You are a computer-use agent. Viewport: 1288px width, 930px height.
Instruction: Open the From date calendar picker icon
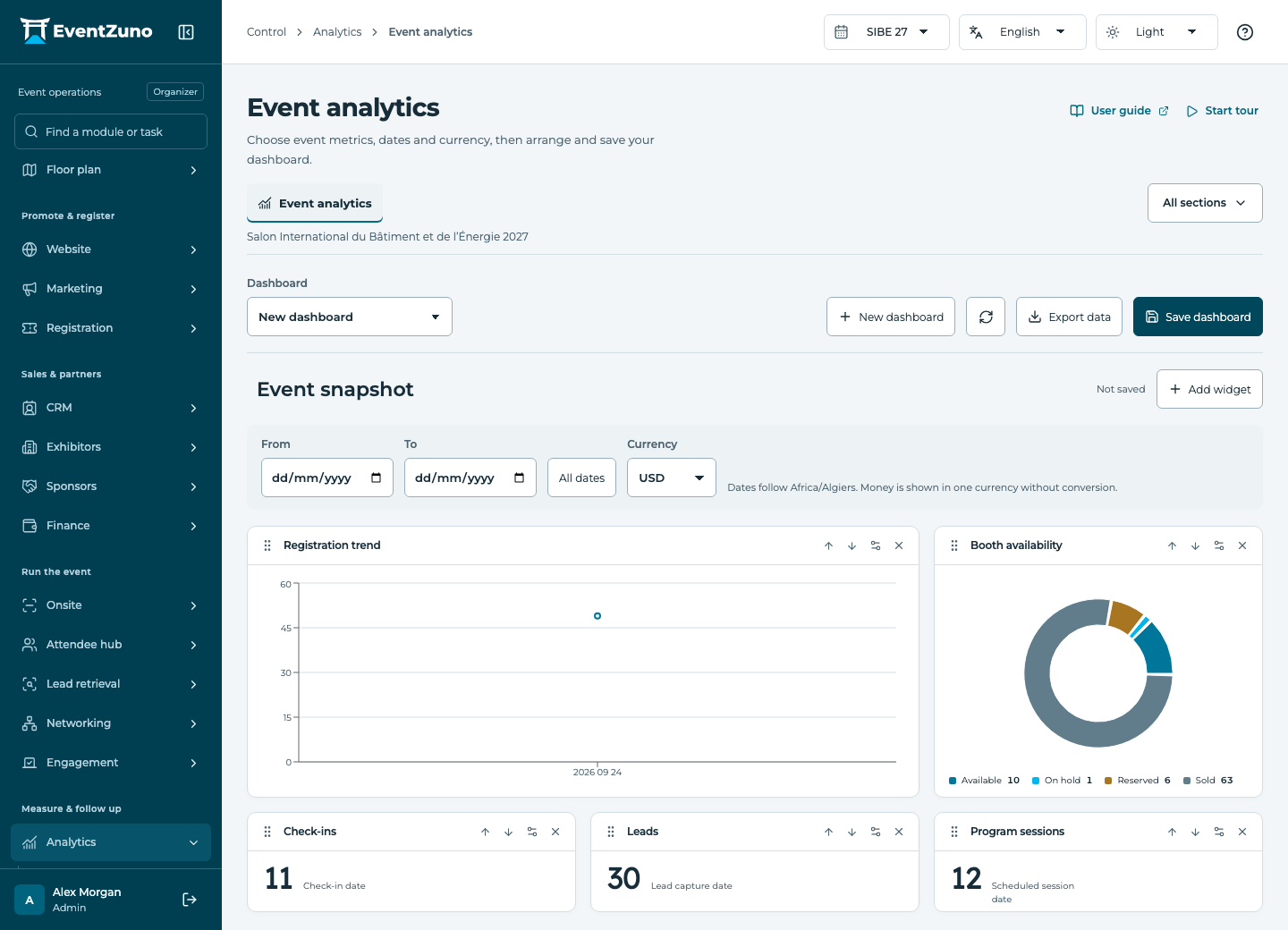pos(377,478)
